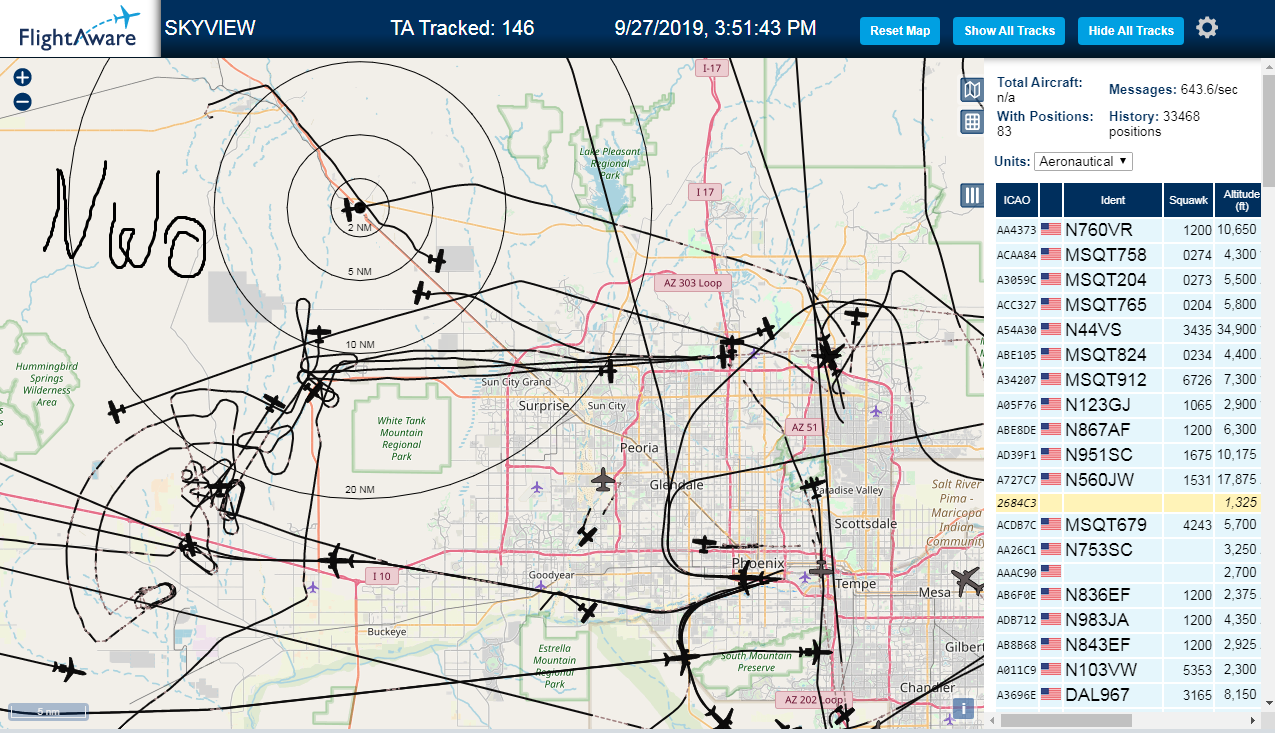Click the Hide All Tracks button
Viewport: 1275px width, 733px height.
click(1131, 31)
